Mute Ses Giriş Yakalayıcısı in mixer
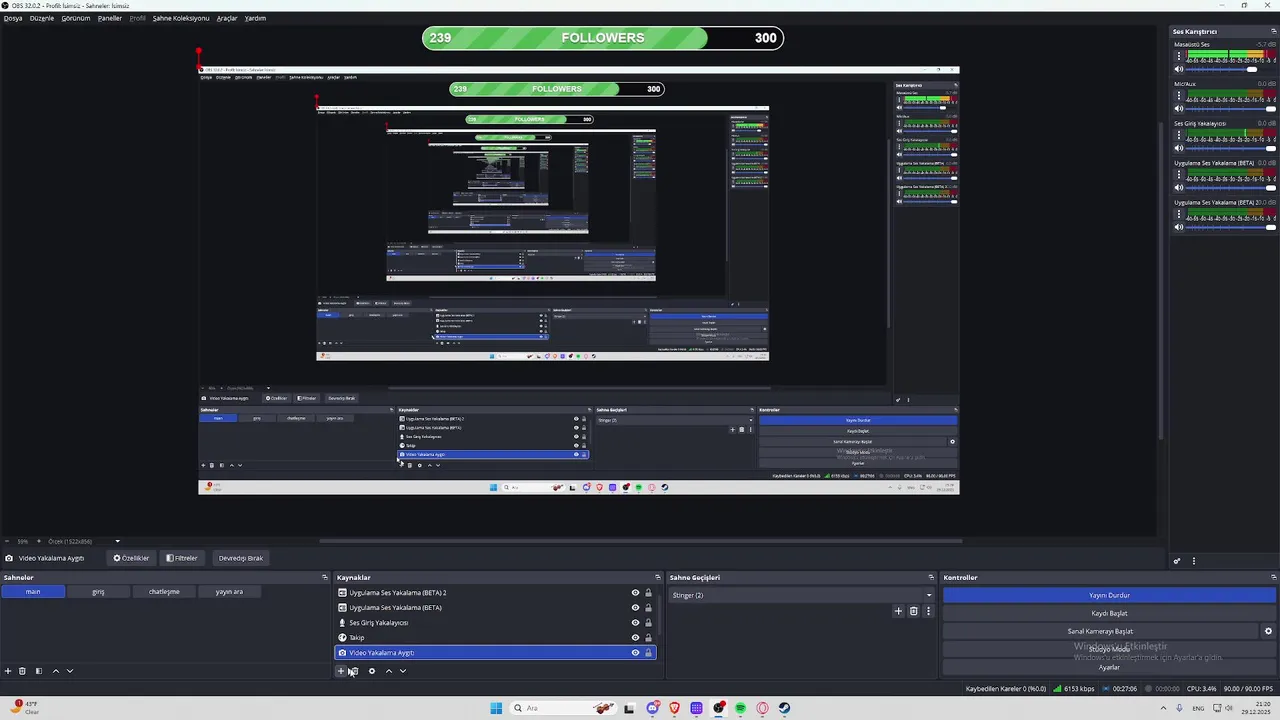This screenshot has height=720, width=1280. point(1179,148)
